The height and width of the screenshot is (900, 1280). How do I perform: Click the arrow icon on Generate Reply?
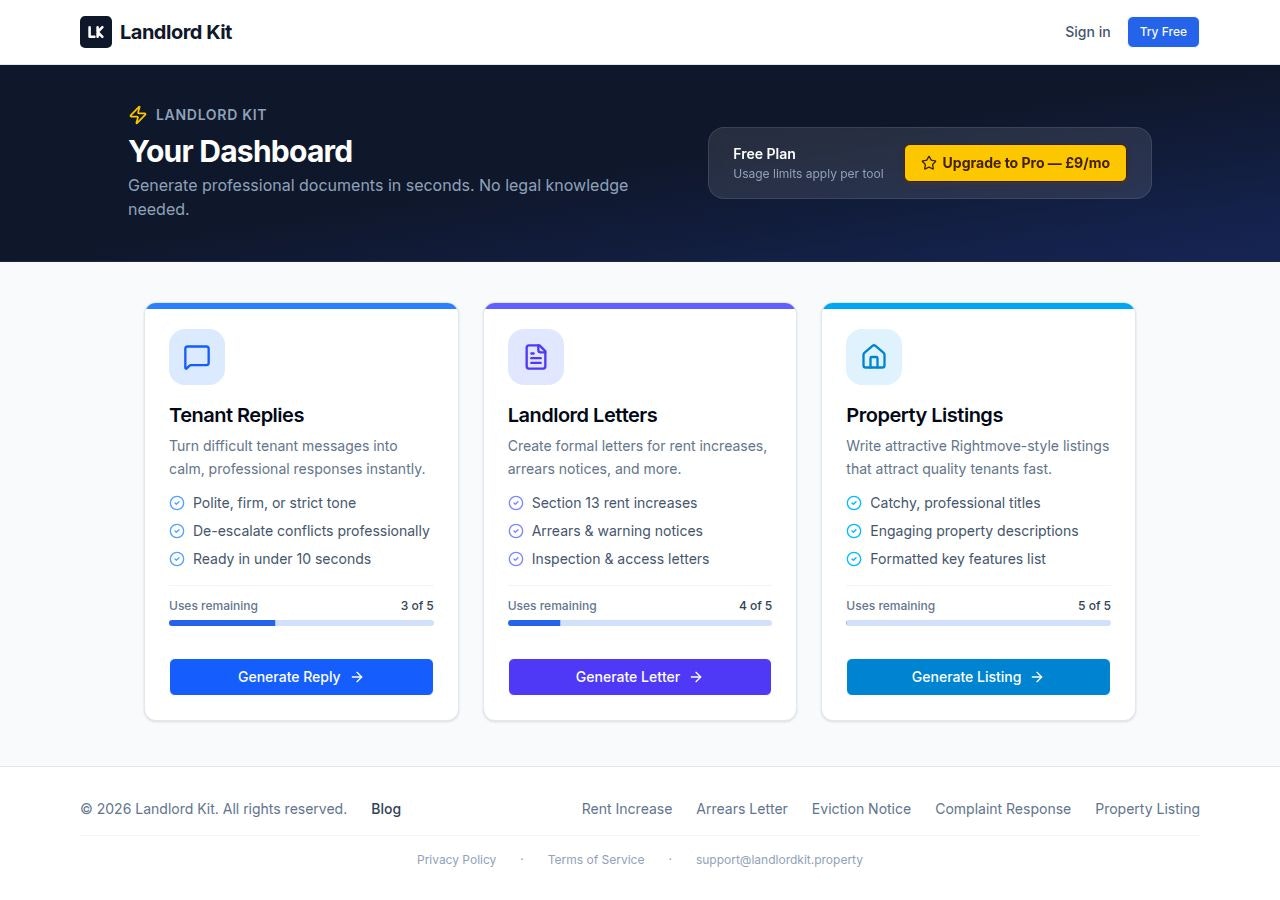357,677
